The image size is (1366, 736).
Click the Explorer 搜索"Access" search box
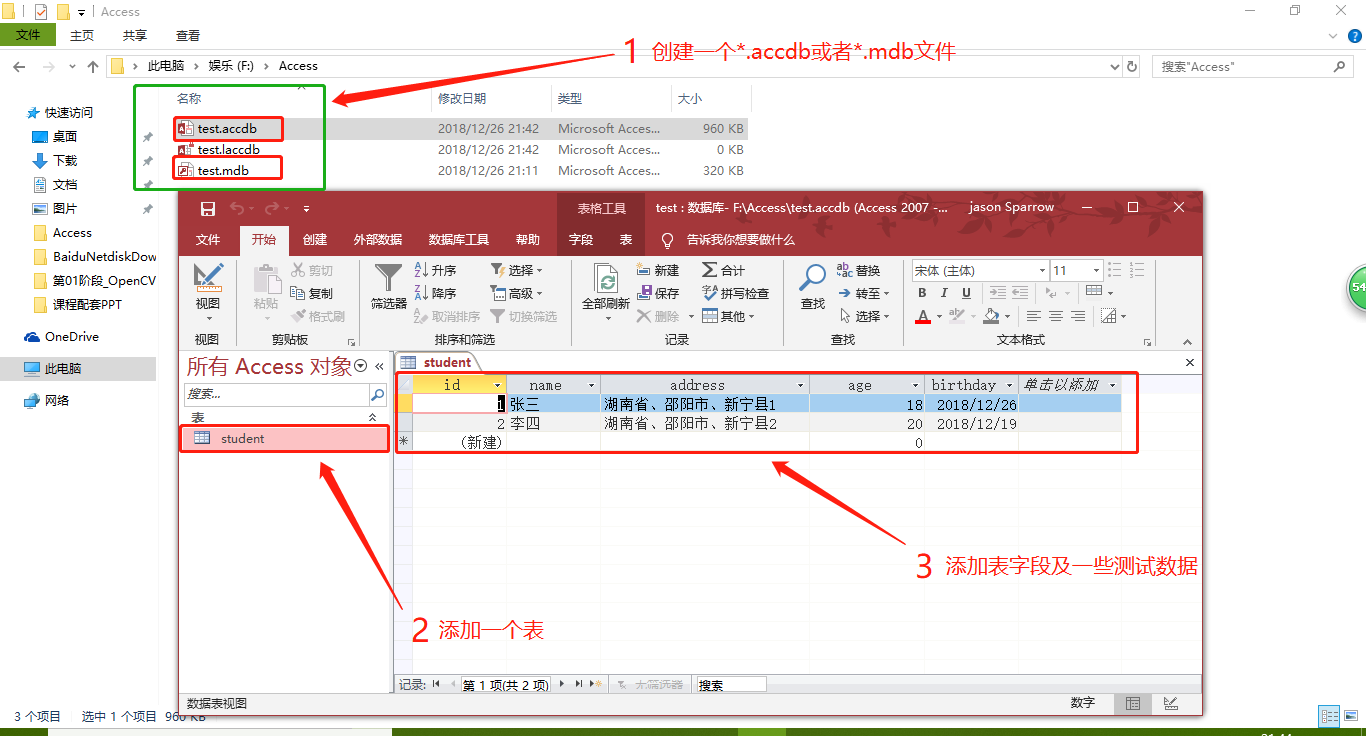1250,66
